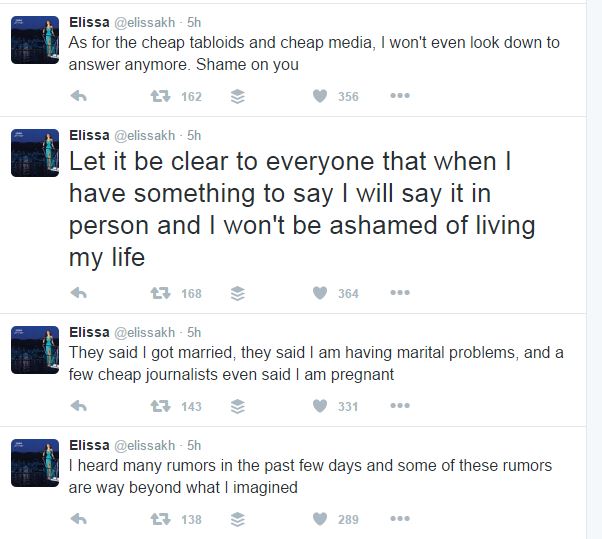Retweet the 'Let it be clear' tweet
The width and height of the screenshot is (602, 539).
(x=160, y=293)
